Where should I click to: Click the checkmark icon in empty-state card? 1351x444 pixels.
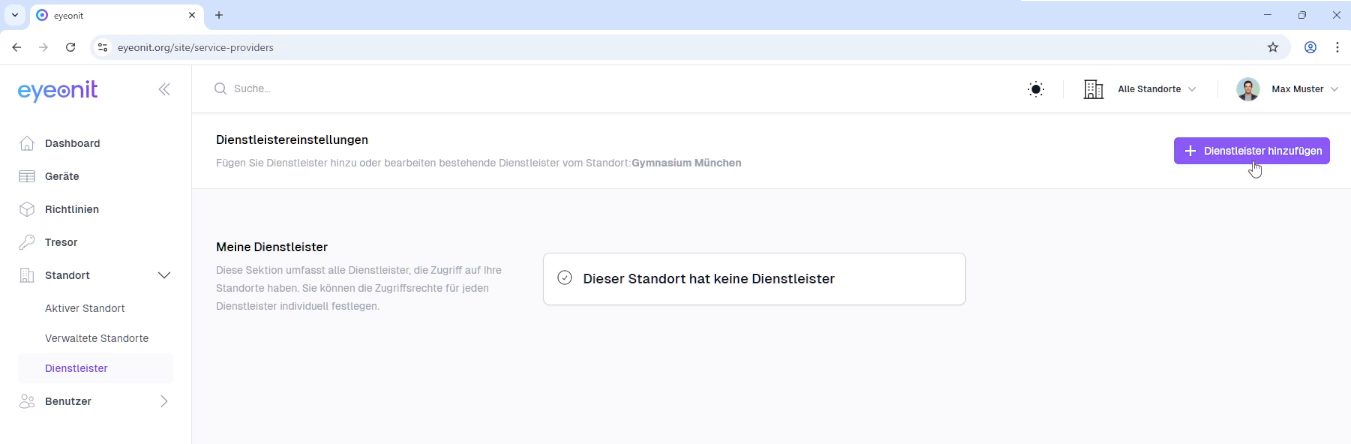(x=564, y=278)
